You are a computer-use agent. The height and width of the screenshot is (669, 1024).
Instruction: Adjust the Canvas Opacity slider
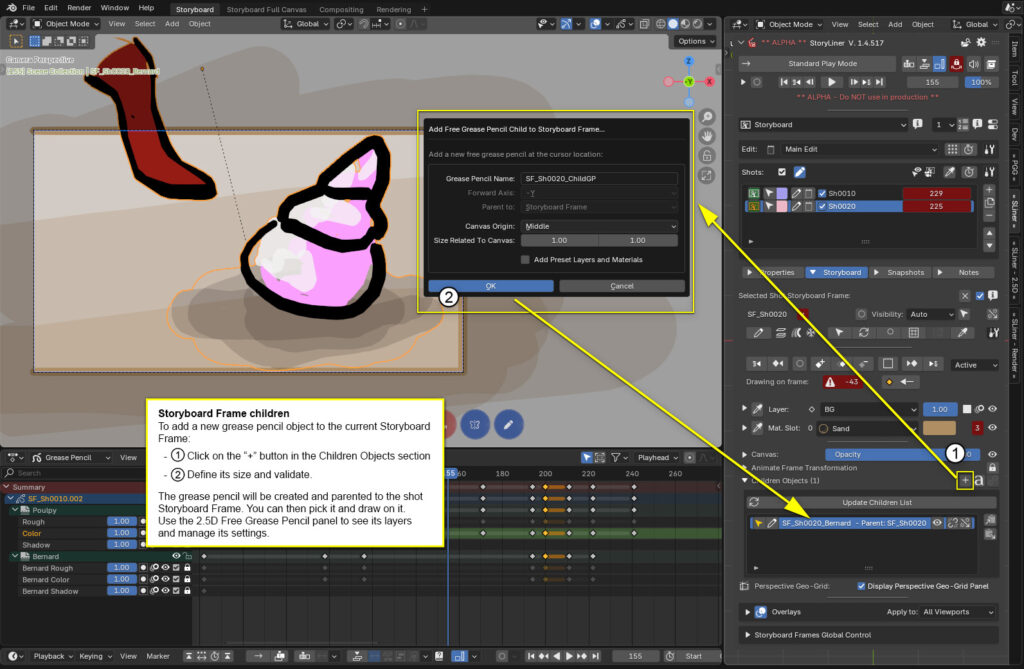point(901,454)
